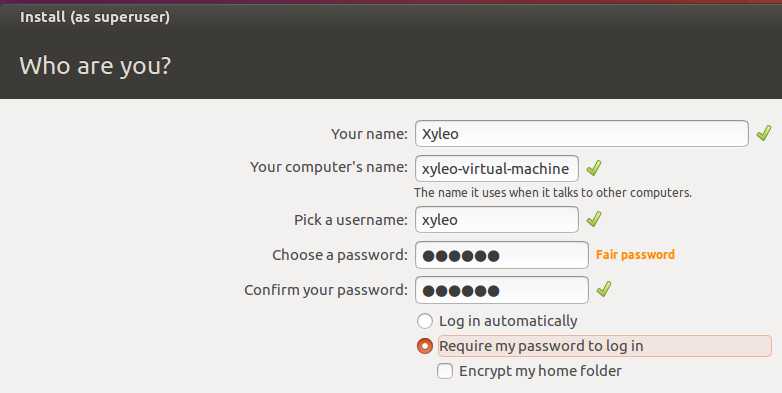
Task: Click the Your name: label
Action: (x=369, y=134)
